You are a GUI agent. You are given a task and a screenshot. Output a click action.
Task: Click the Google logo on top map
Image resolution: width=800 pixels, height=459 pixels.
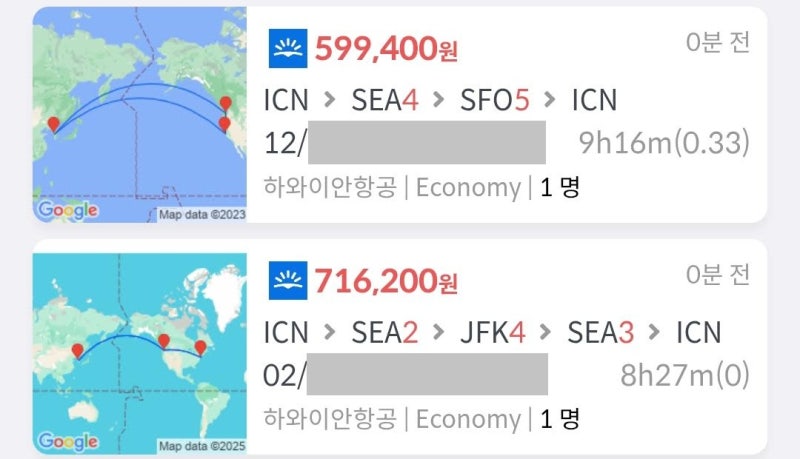coord(68,210)
